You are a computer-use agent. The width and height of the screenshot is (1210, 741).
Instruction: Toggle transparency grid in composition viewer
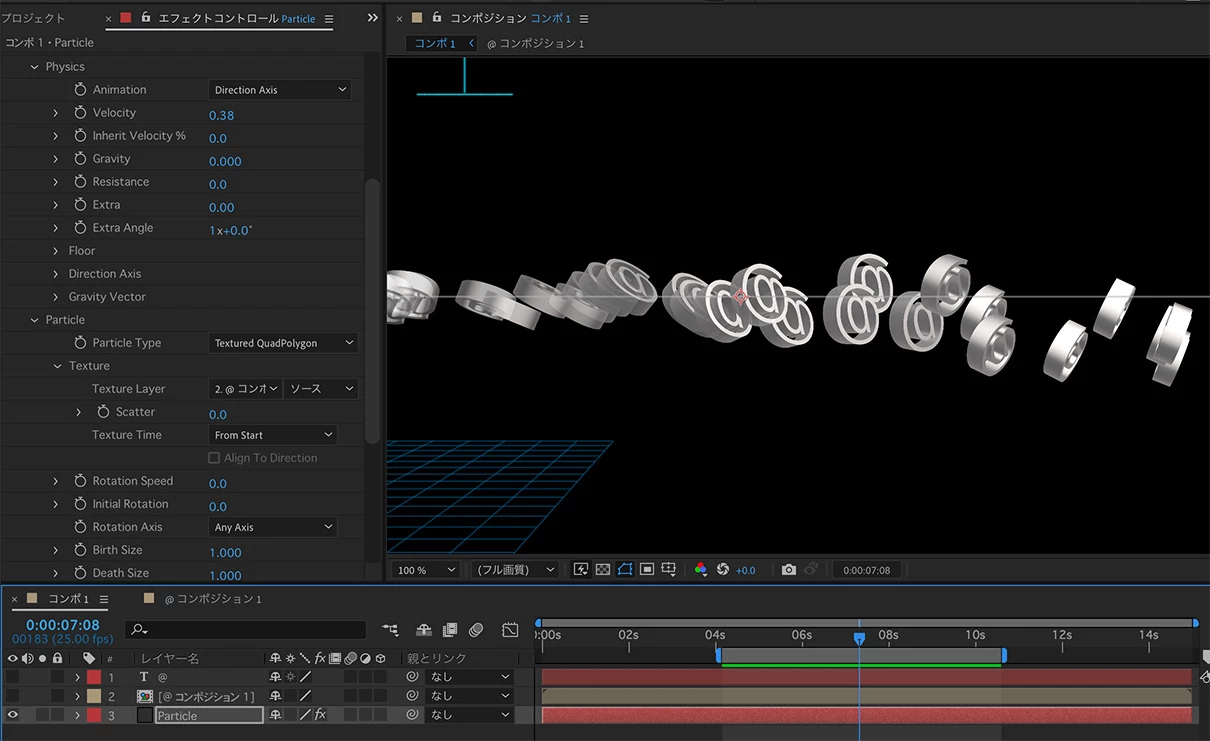point(603,569)
